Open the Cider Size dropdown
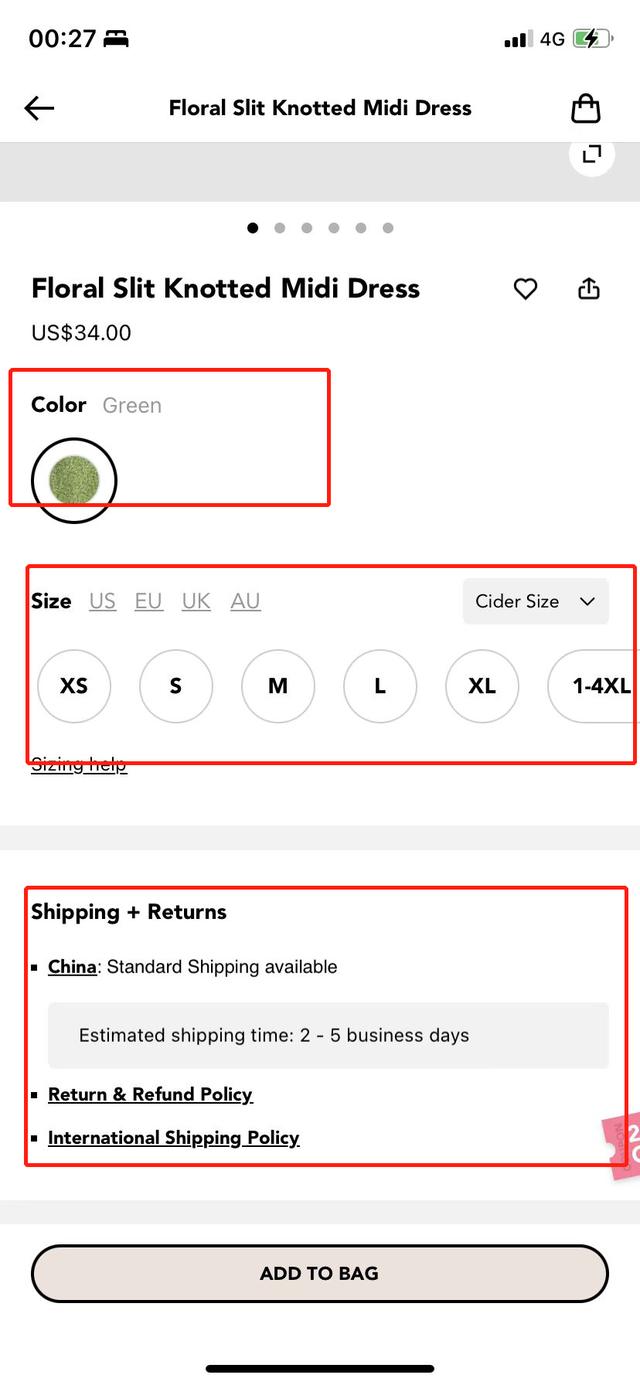 point(535,601)
